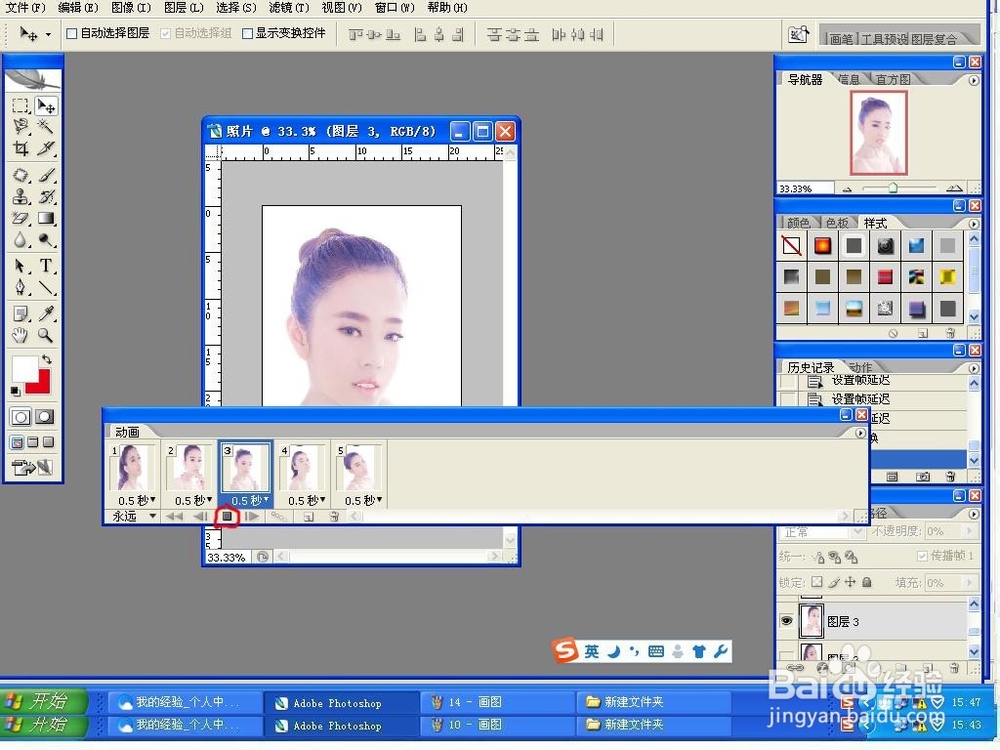Select the Rectangular Marquee tool
1000x750 pixels.
pos(20,105)
